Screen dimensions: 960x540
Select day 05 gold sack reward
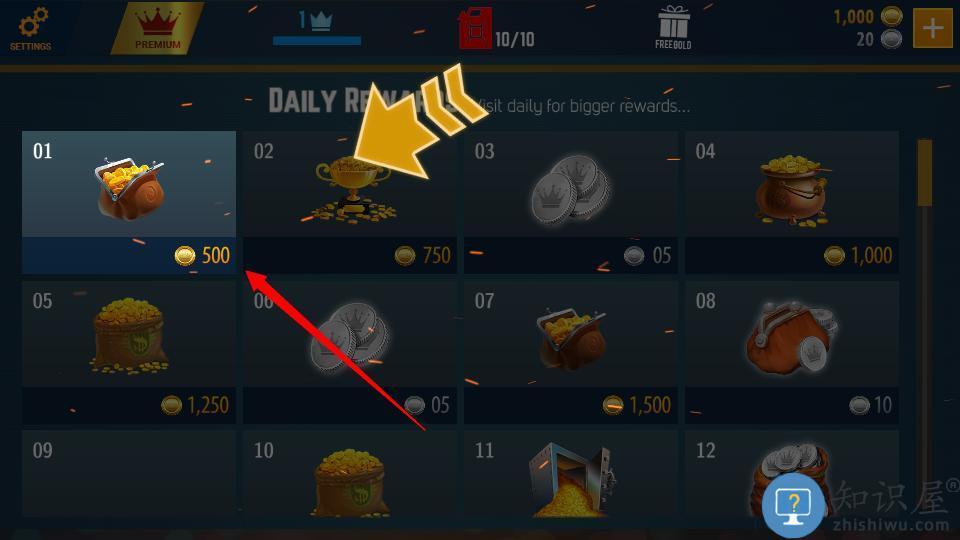coord(129,352)
